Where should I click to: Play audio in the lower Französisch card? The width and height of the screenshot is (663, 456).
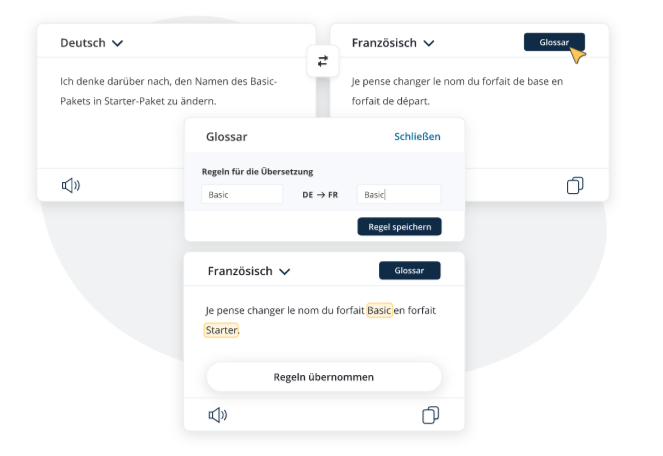[217, 415]
